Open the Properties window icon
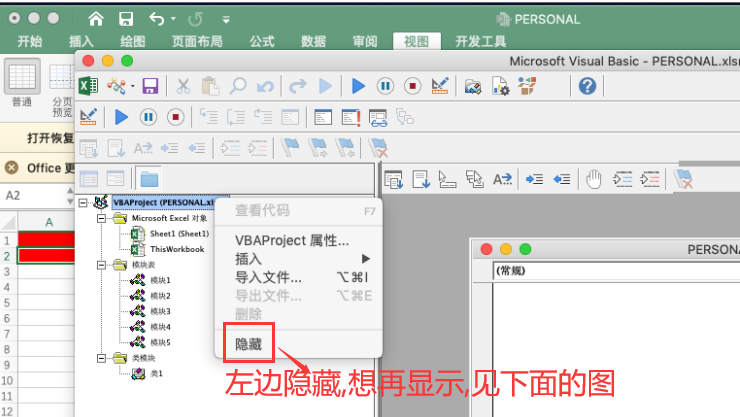The height and width of the screenshot is (417, 740). coord(500,86)
